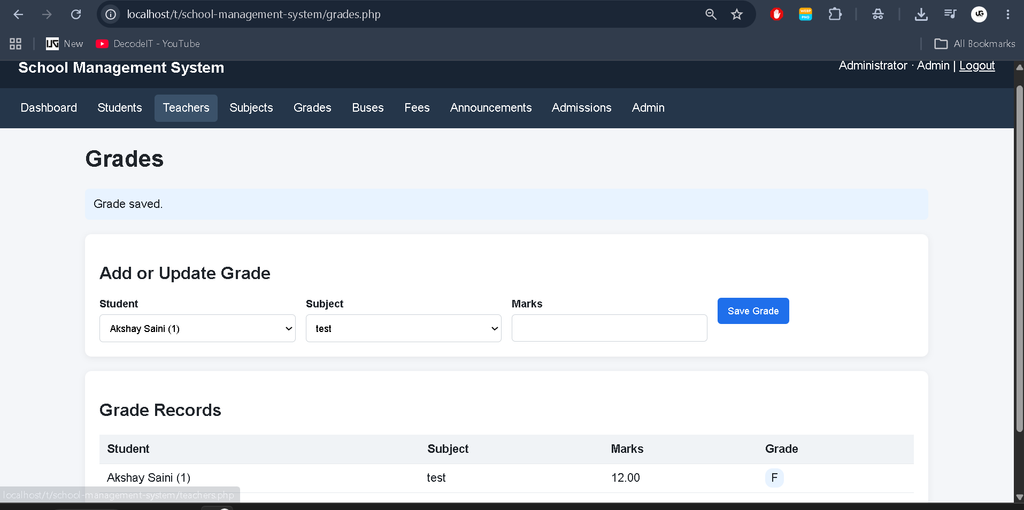Open the DecodeIT - YouTube bookmark
Viewport: 1024px width, 510px height.
point(148,44)
